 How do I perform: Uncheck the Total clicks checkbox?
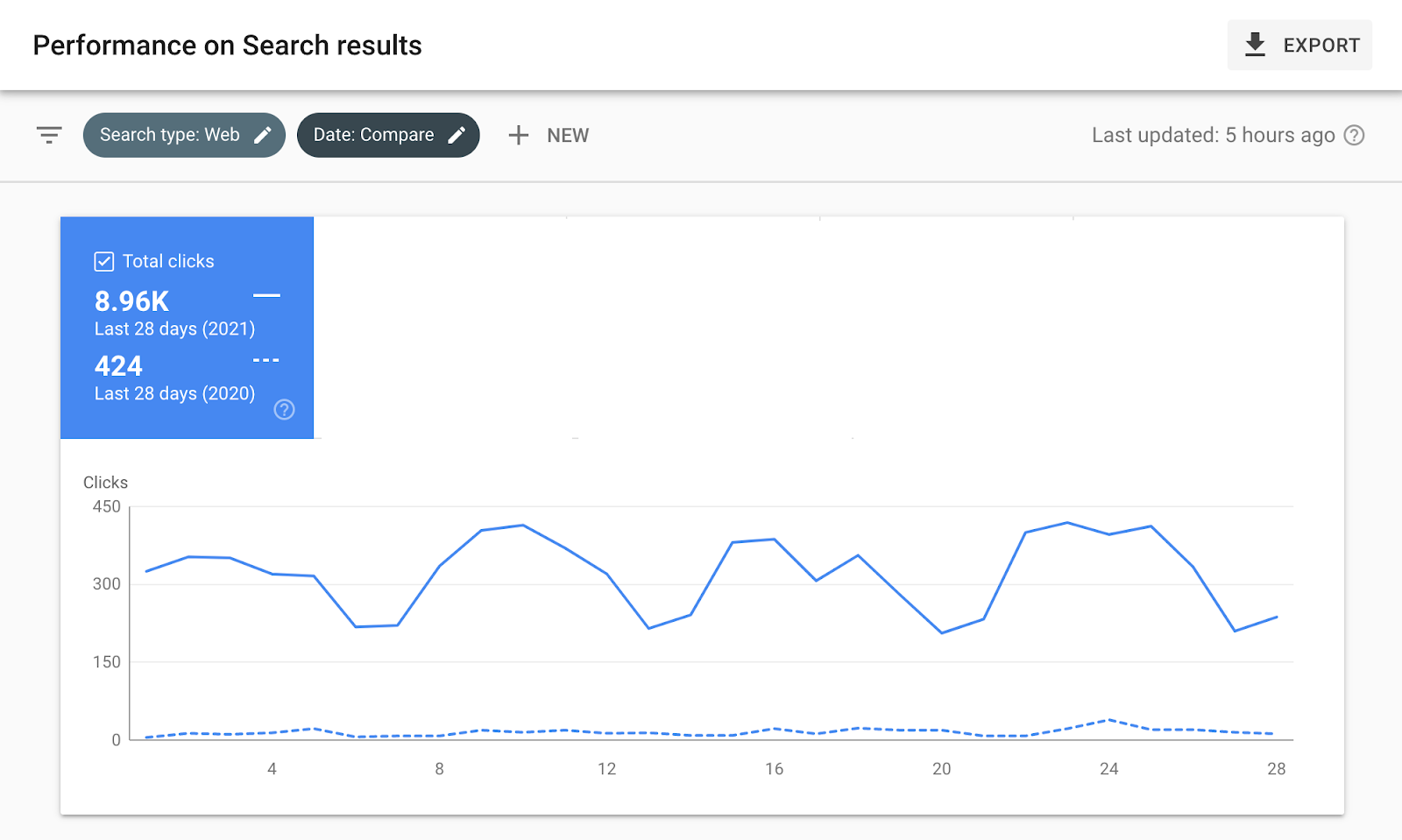pyautogui.click(x=103, y=261)
